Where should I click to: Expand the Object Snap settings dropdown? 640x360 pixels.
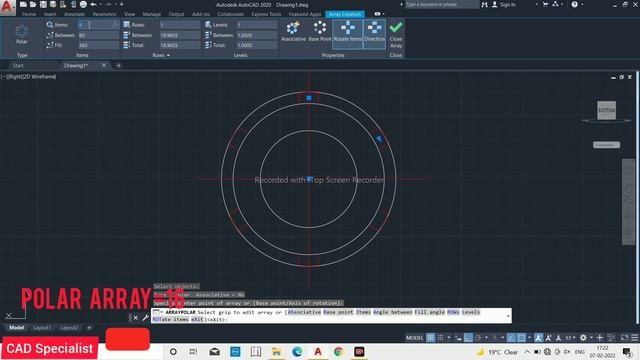tap(529, 338)
